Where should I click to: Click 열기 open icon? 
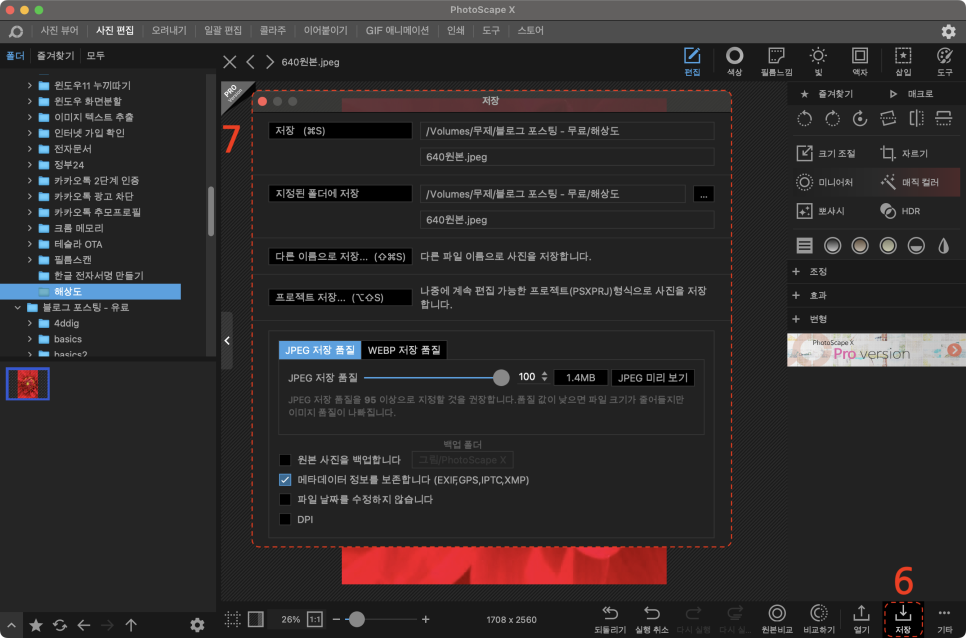pyautogui.click(x=861, y=619)
